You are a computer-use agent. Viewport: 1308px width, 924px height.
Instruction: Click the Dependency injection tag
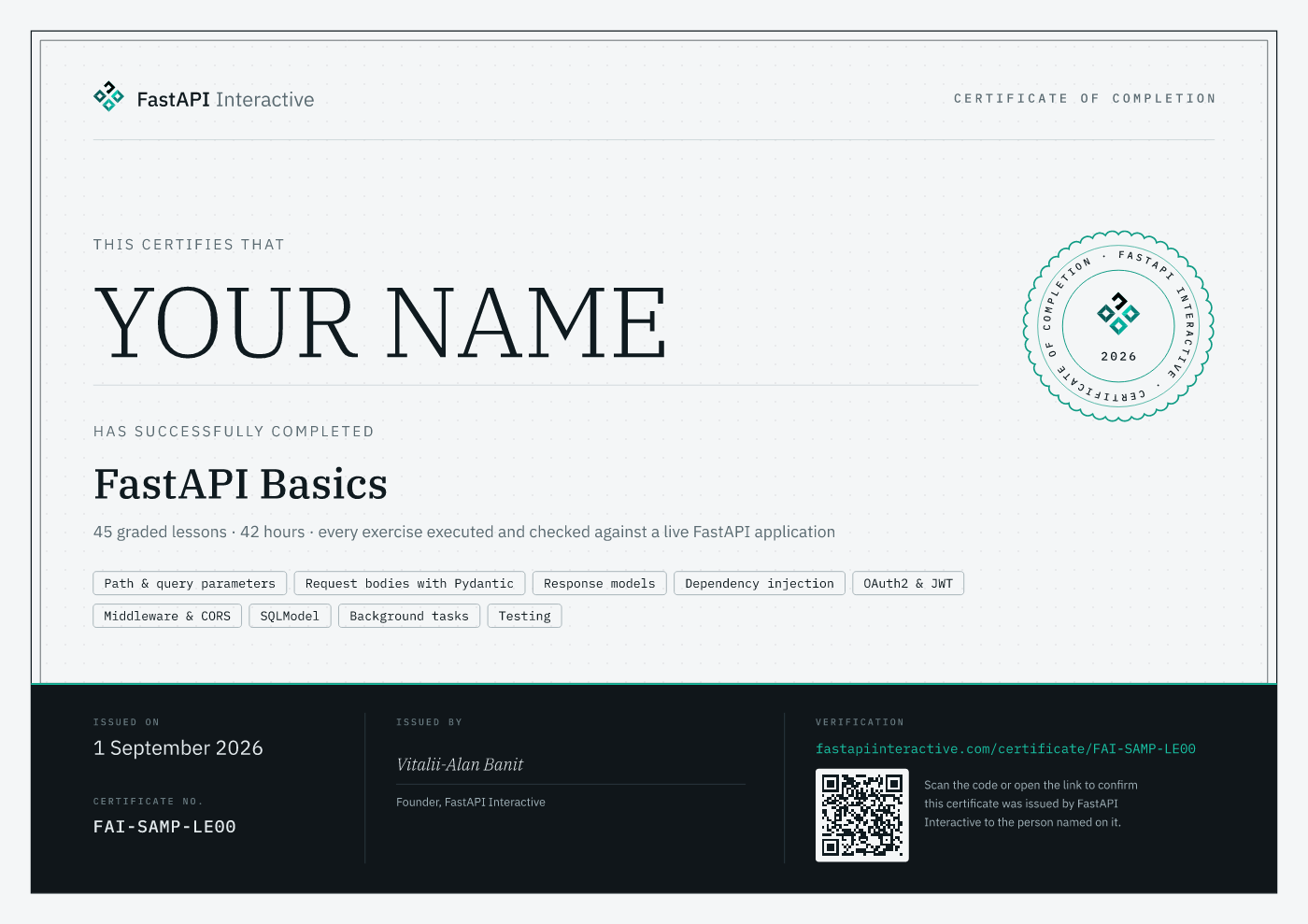(760, 584)
